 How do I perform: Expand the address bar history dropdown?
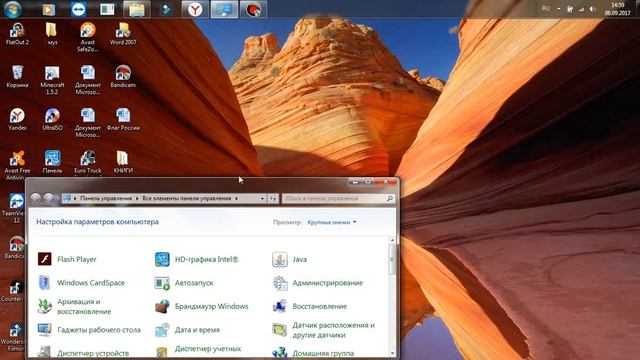click(x=262, y=198)
